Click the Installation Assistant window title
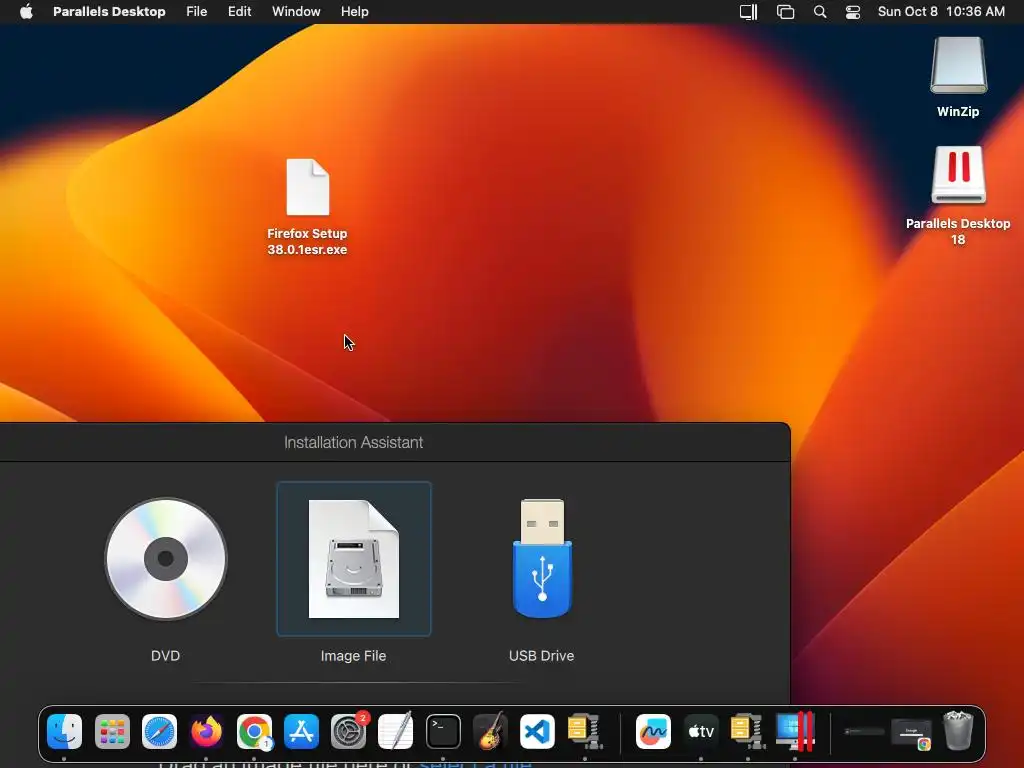 (x=353, y=442)
